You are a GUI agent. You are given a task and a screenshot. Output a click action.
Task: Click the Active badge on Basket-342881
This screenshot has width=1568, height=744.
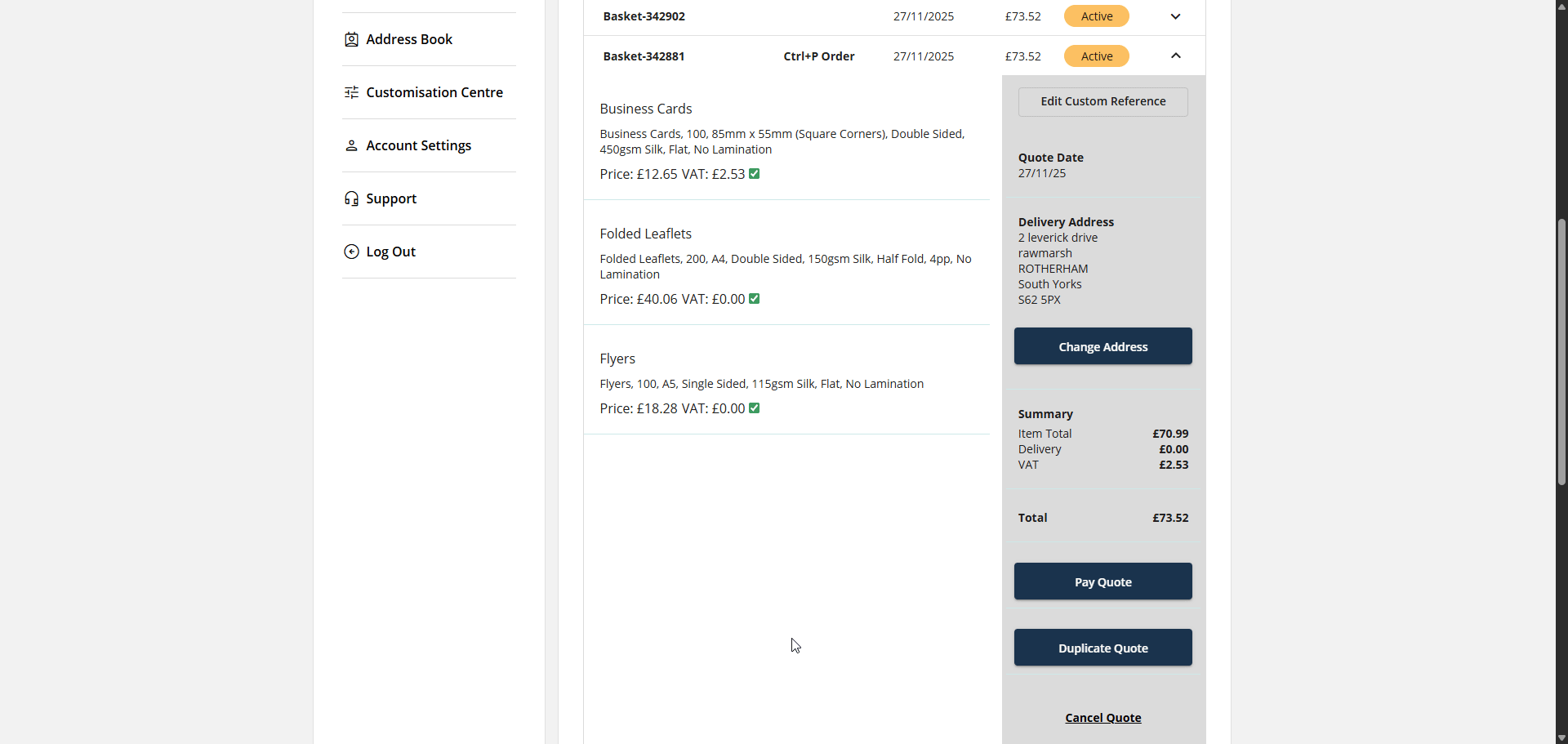click(x=1096, y=56)
